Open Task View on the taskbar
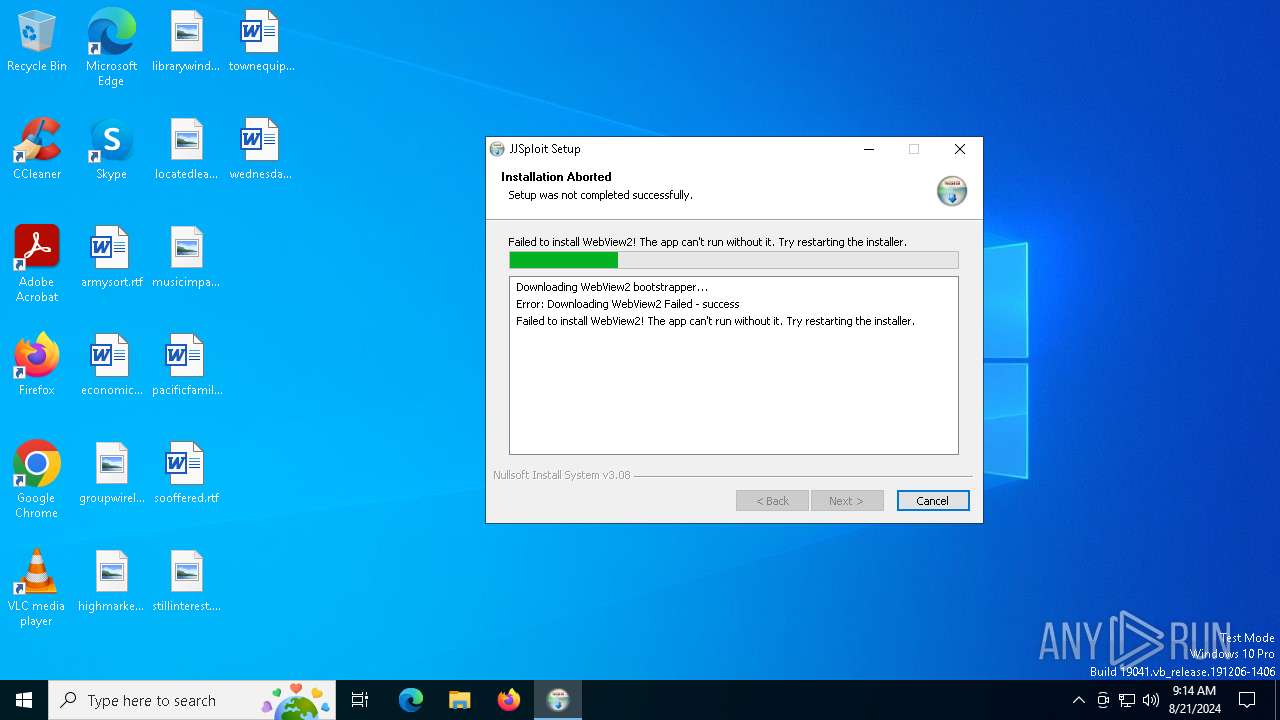 pos(360,700)
